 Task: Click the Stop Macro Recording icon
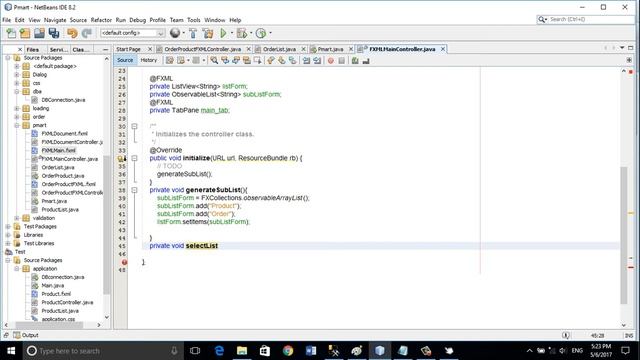tap(342, 60)
